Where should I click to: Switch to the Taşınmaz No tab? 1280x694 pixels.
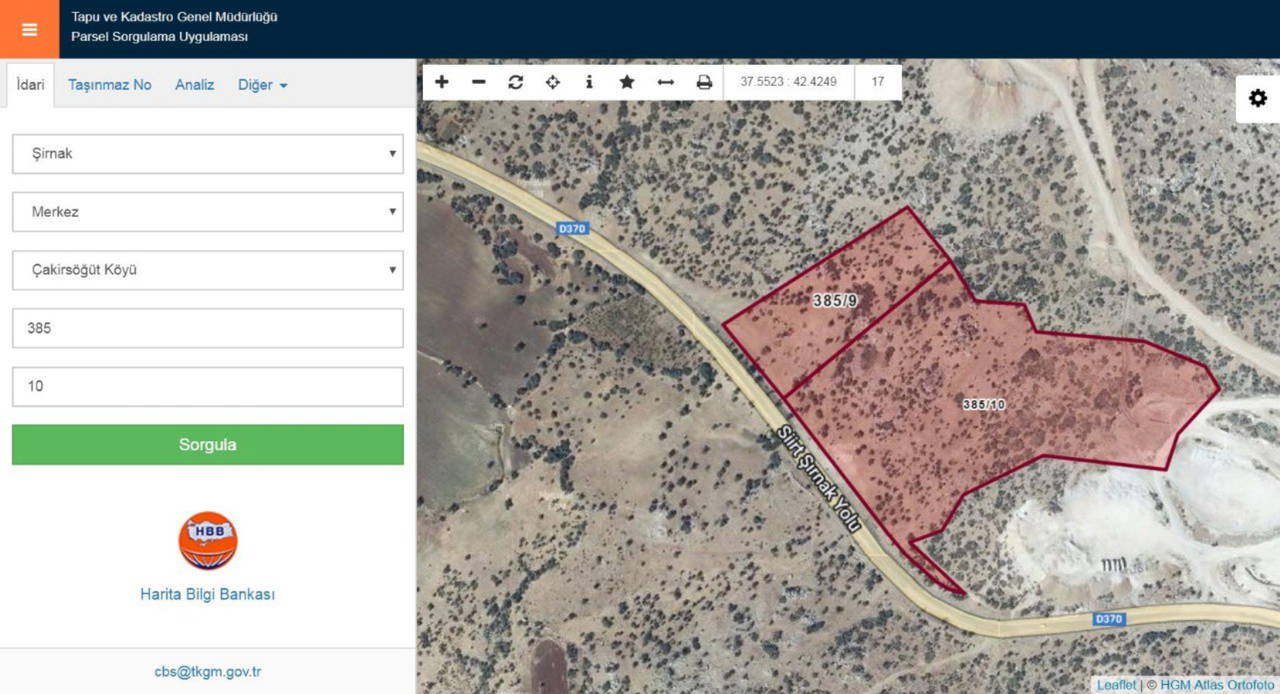[x=110, y=85]
